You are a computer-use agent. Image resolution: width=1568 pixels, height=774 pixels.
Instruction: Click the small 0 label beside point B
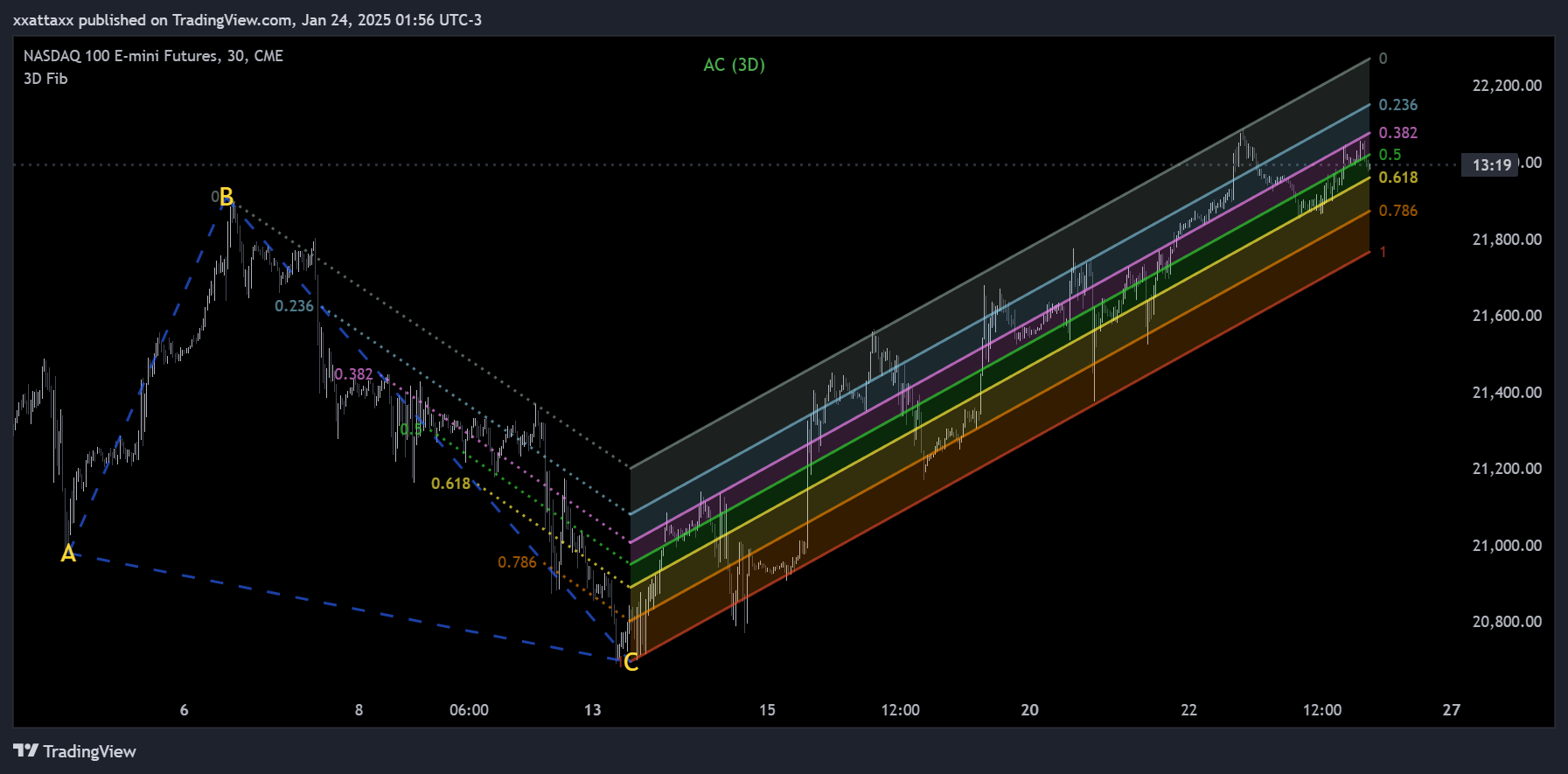pos(214,198)
